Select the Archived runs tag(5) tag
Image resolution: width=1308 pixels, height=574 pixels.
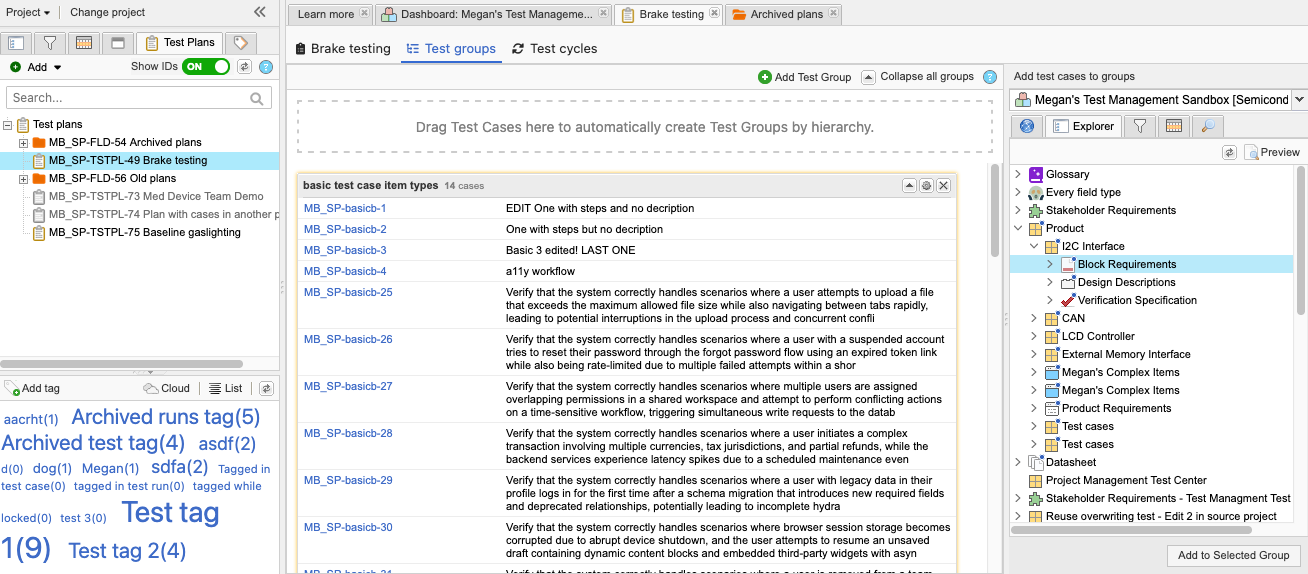166,417
